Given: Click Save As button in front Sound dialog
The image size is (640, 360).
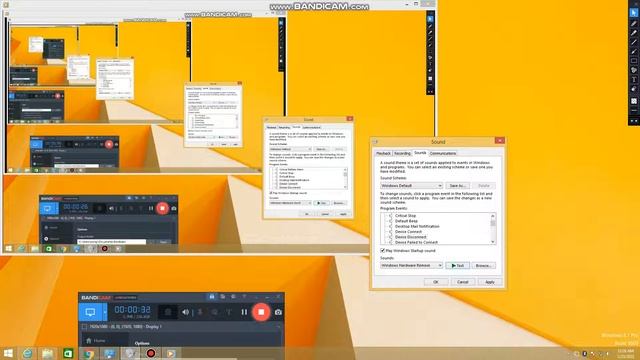Looking at the screenshot, I should 458,185.
